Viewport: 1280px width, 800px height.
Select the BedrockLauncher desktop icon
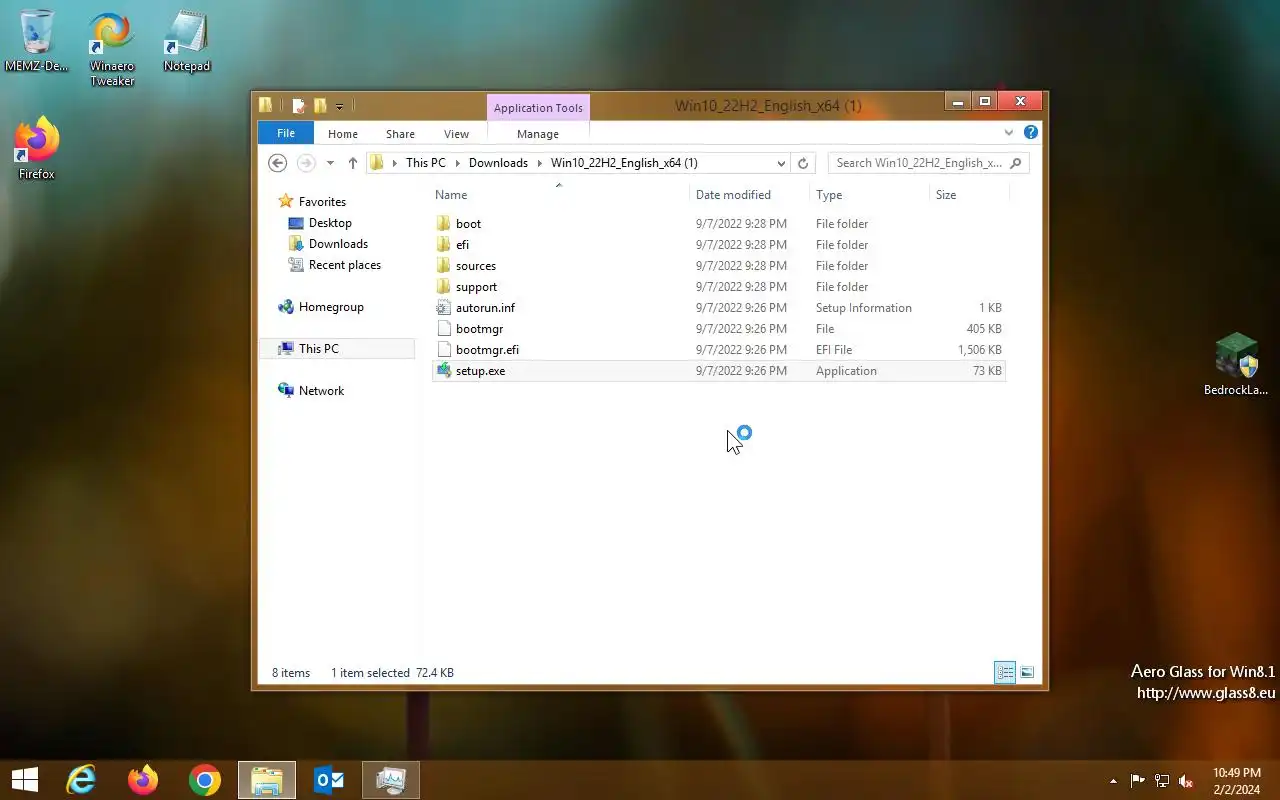[x=1236, y=364]
